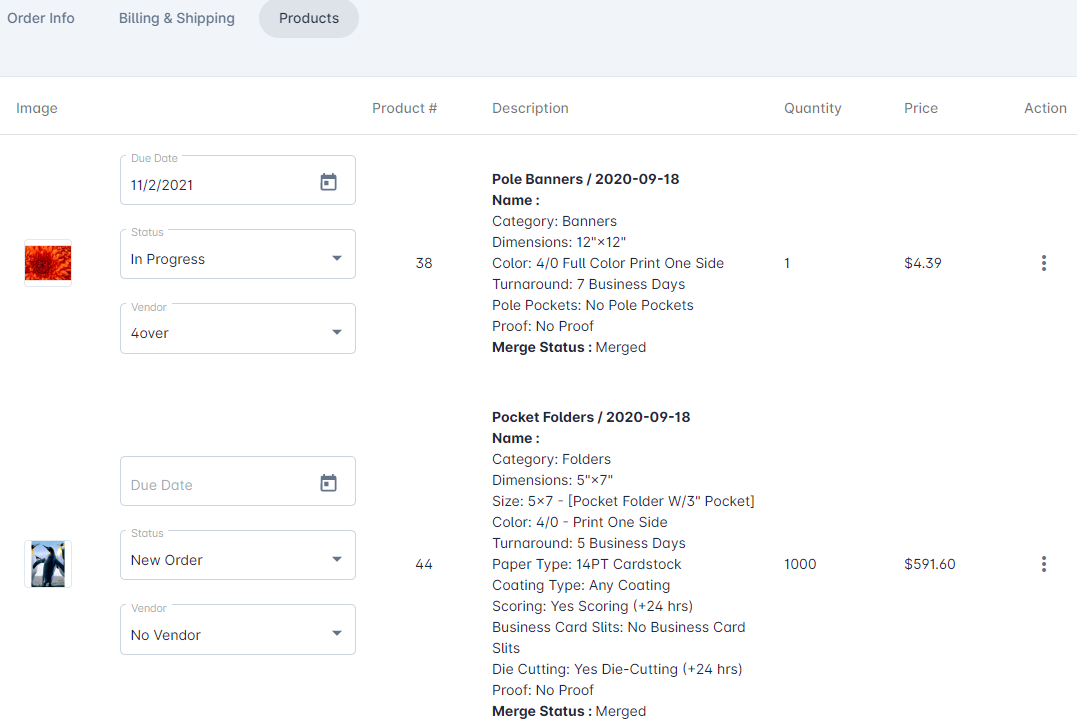Screen dimensions: 1077x725
Task: Click the Proof: No Proof line under Pole Banners
Action: point(543,326)
